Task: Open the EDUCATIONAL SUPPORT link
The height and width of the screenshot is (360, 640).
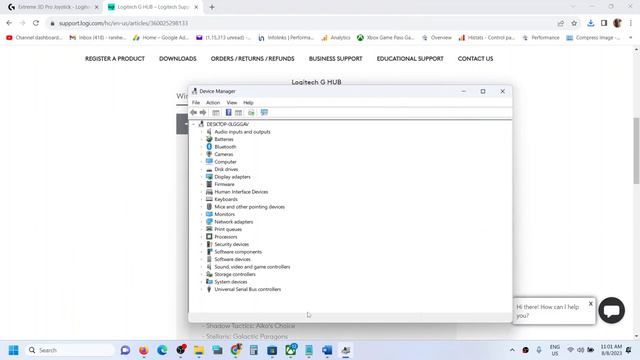Action: (x=410, y=59)
